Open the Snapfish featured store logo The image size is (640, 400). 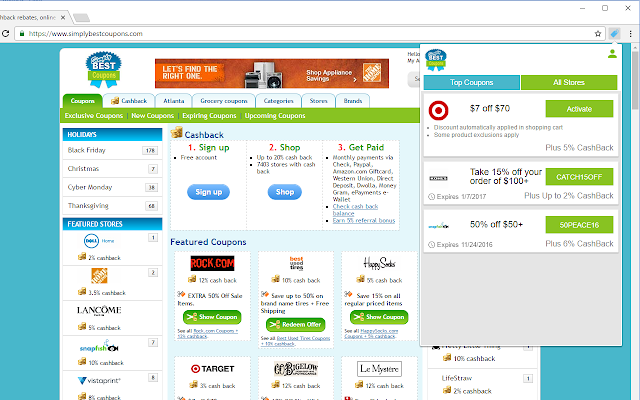click(x=99, y=347)
